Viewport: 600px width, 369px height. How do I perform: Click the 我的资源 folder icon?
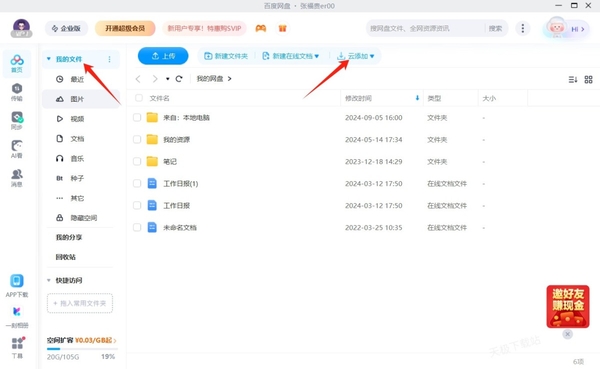click(x=152, y=139)
